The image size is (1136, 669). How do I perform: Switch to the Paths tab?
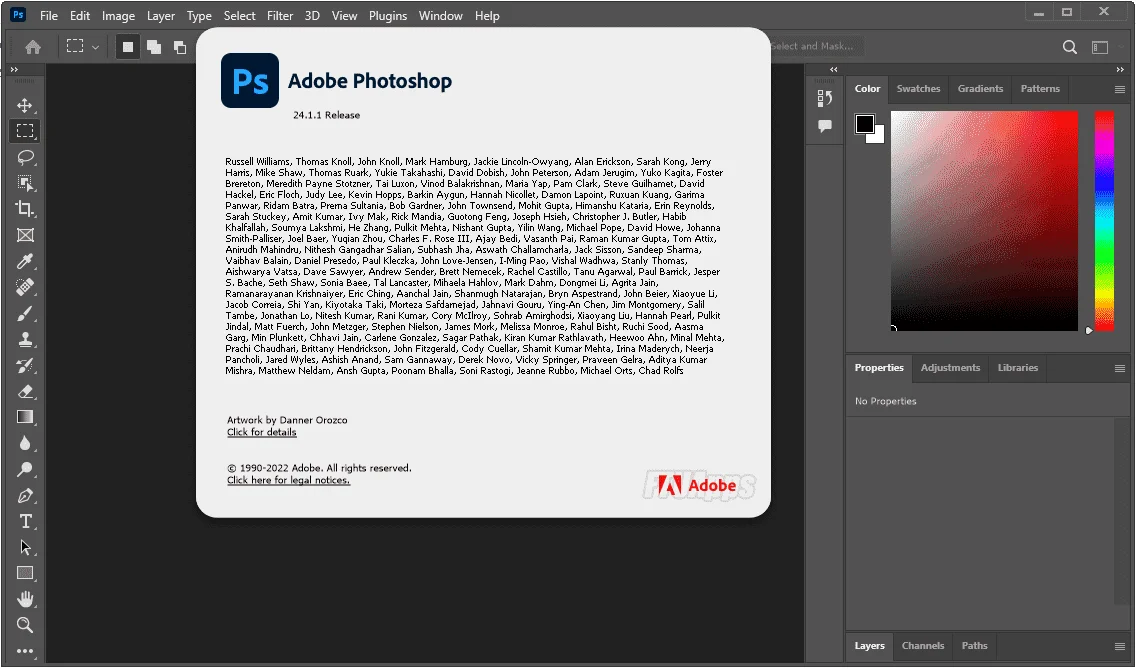pos(974,646)
